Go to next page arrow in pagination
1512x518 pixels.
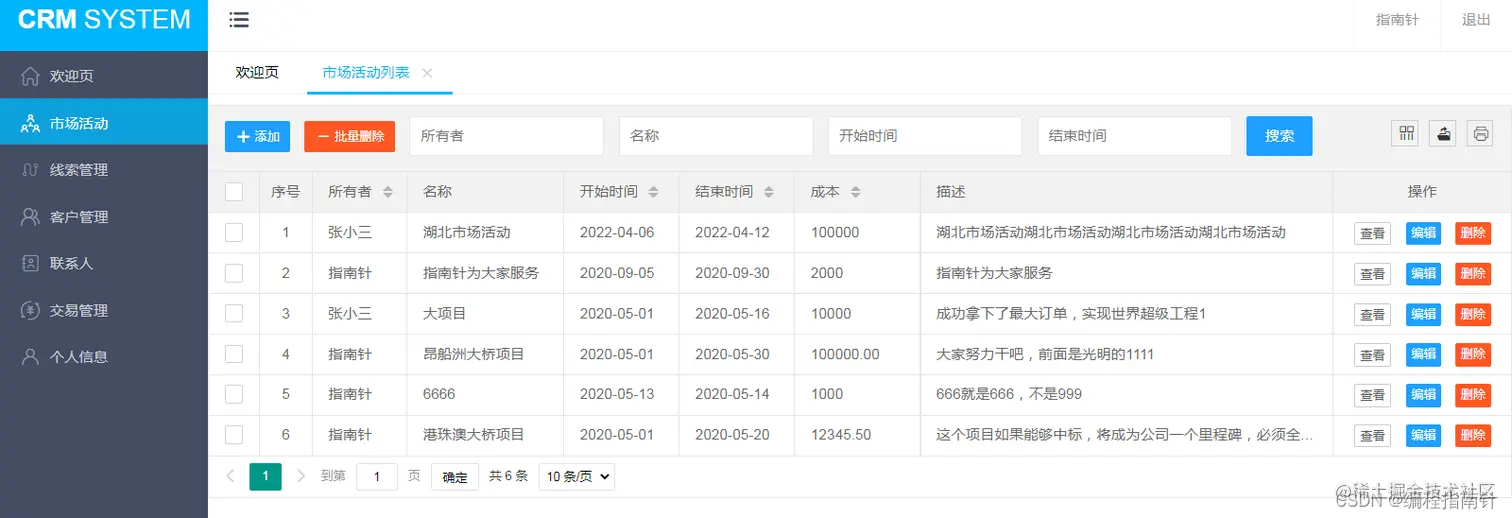tap(301, 476)
